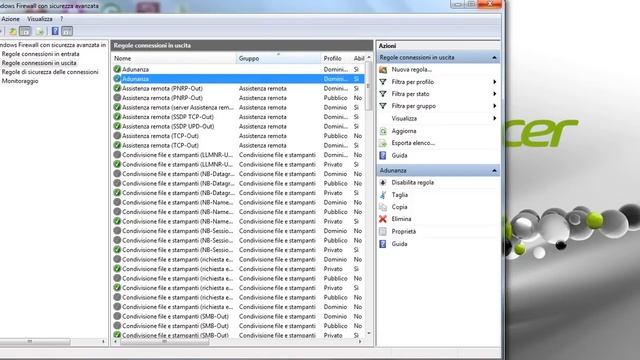Select Regole di sicurezza delle connessioni
The height and width of the screenshot is (360, 640).
click(x=50, y=72)
